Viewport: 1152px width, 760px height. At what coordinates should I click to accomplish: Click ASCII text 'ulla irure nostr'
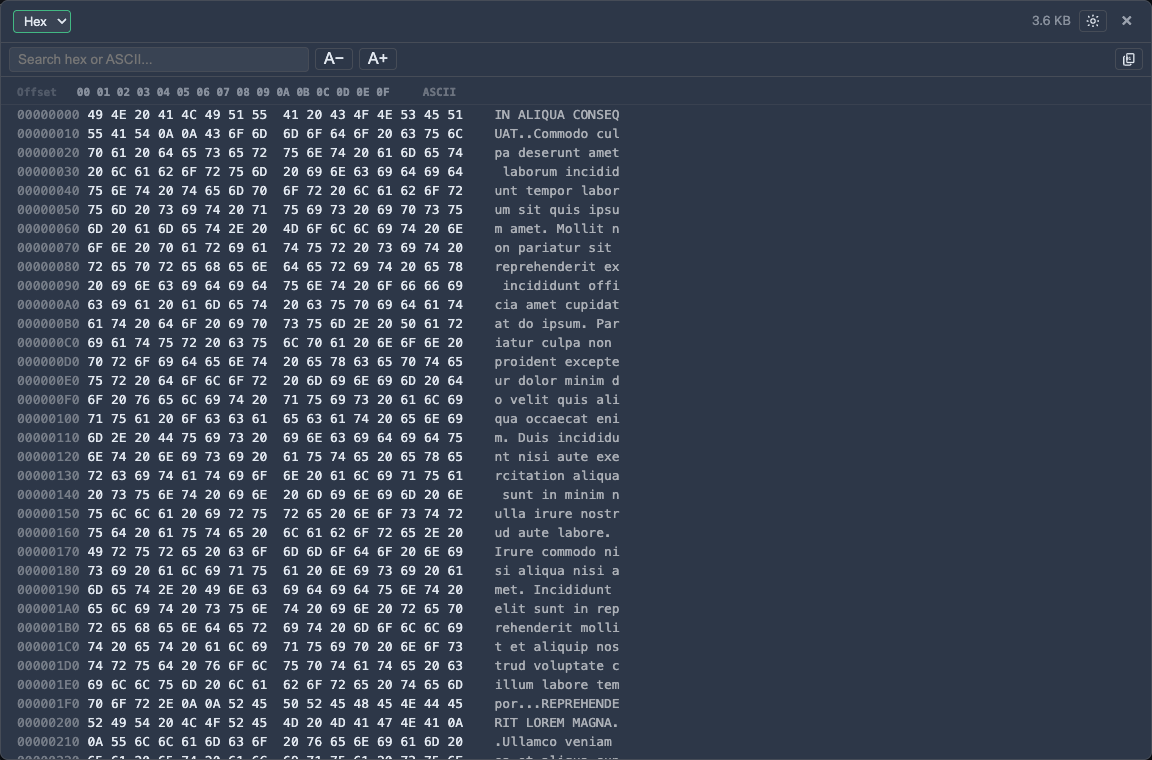pyautogui.click(x=557, y=514)
